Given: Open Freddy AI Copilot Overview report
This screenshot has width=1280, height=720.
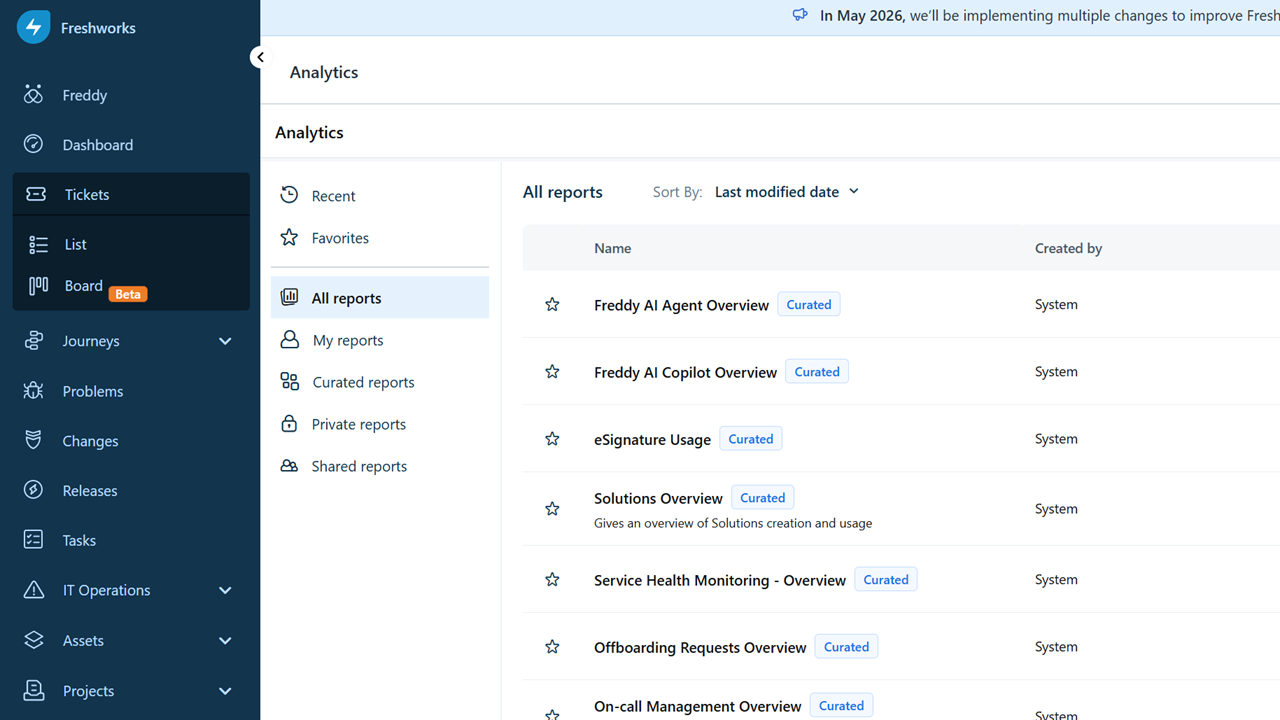Looking at the screenshot, I should pyautogui.click(x=685, y=372).
